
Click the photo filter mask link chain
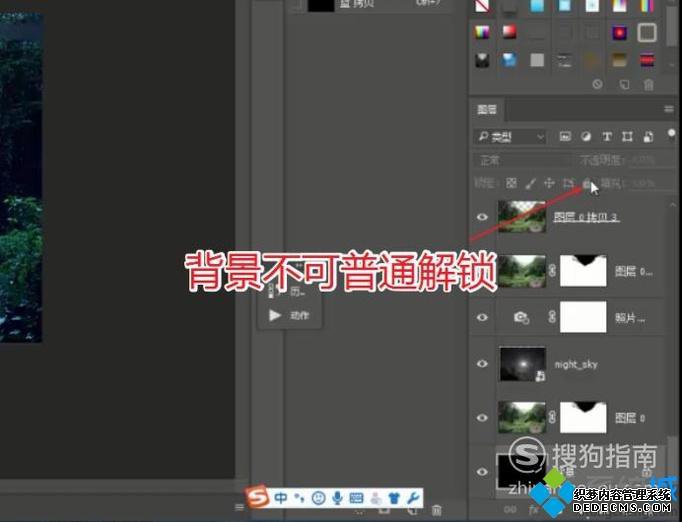pos(552,317)
